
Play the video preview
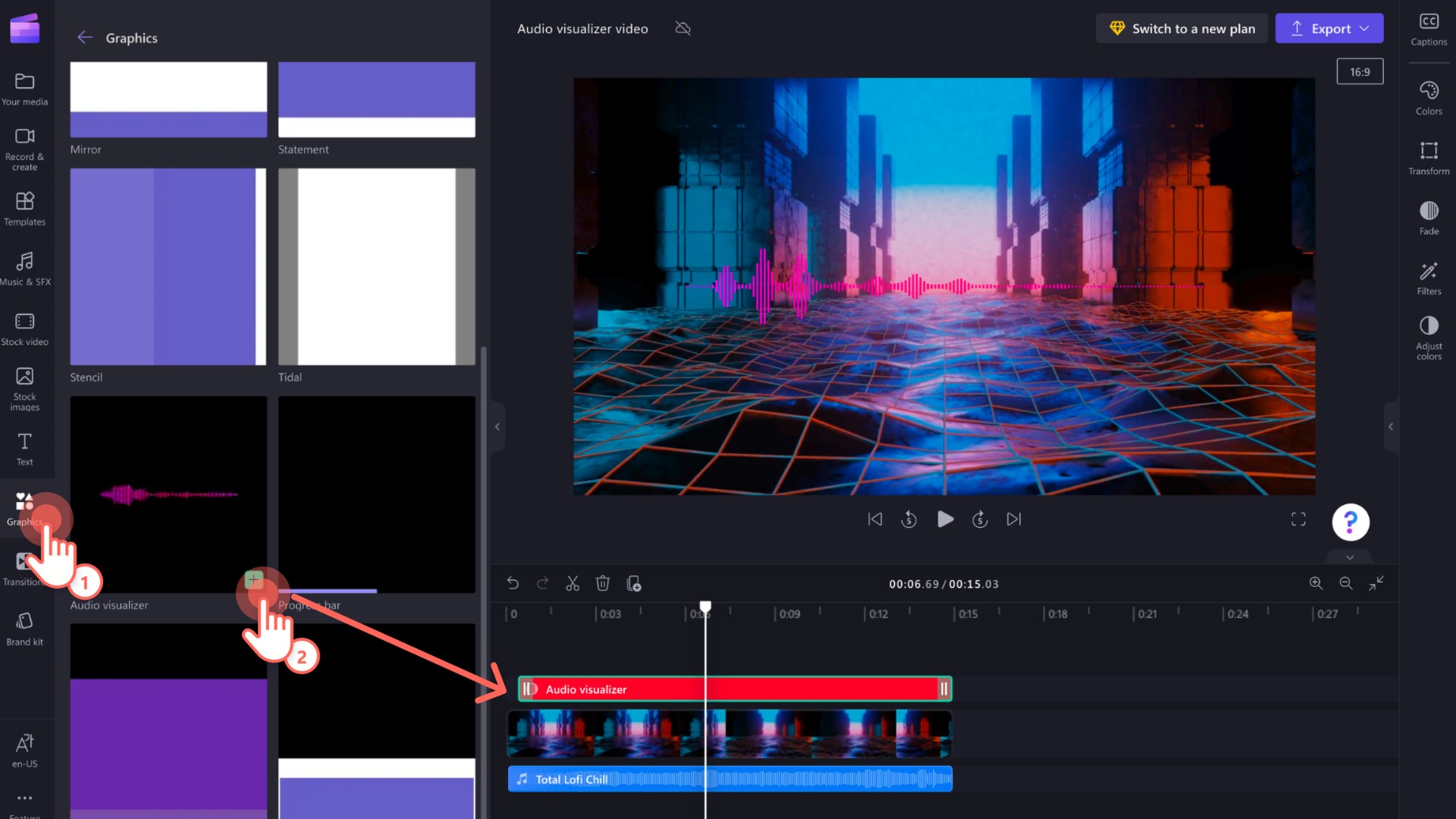pos(945,519)
